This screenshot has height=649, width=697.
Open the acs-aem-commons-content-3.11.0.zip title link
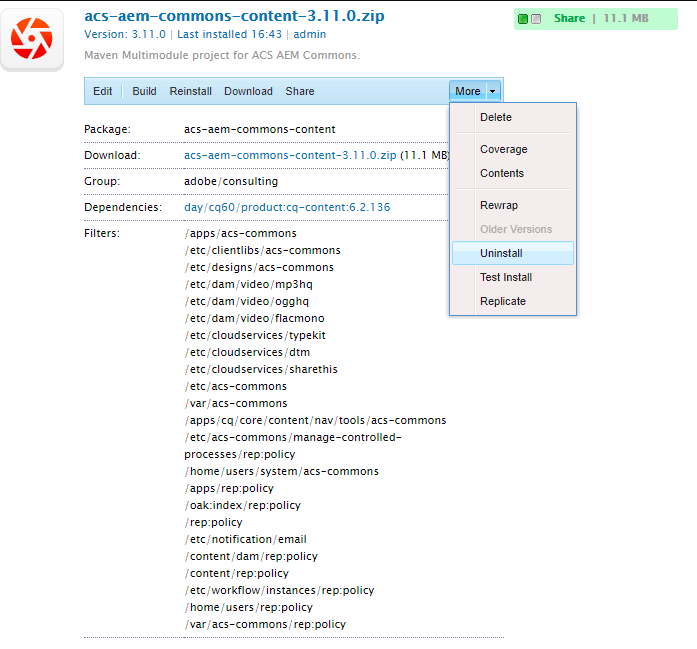pyautogui.click(x=234, y=16)
